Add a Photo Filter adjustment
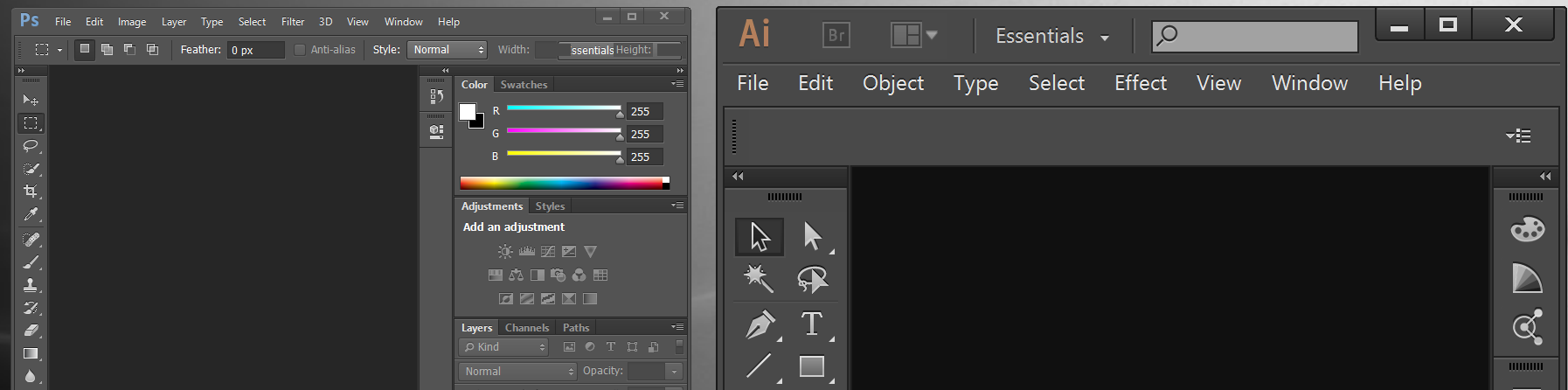The height and width of the screenshot is (390, 1568). tap(559, 275)
